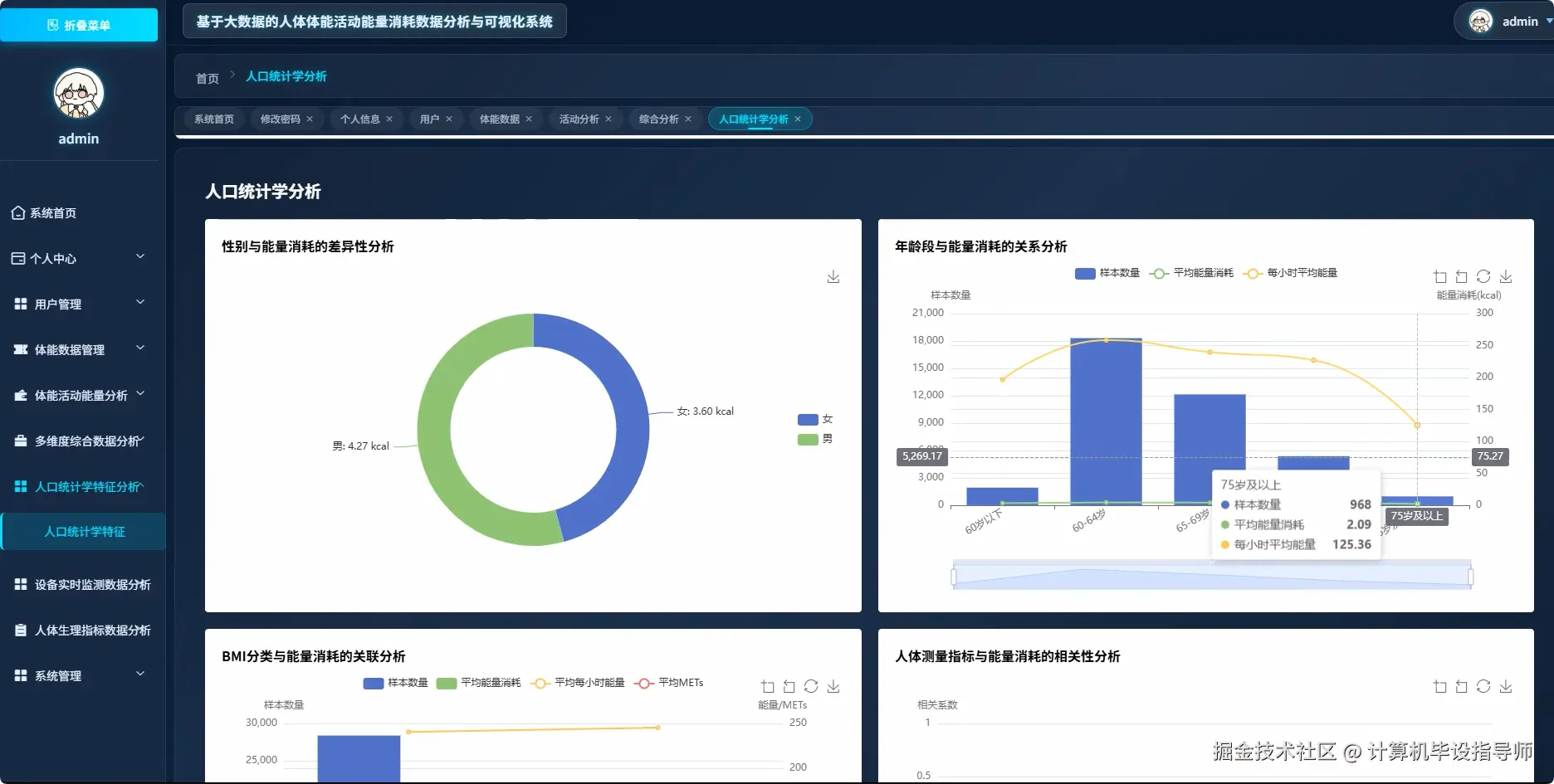The height and width of the screenshot is (784, 1554).
Task: Expand the 体能活动能量分析 submenu chevron
Action: coord(140,394)
